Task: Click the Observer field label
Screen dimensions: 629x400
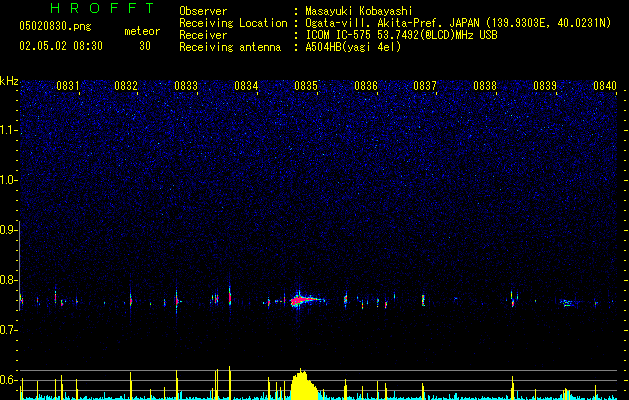Action: tap(203, 11)
